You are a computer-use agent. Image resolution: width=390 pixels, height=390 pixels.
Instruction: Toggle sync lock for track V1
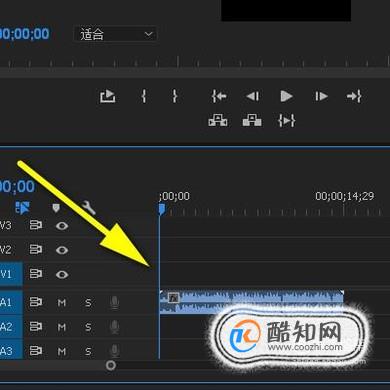point(36,274)
